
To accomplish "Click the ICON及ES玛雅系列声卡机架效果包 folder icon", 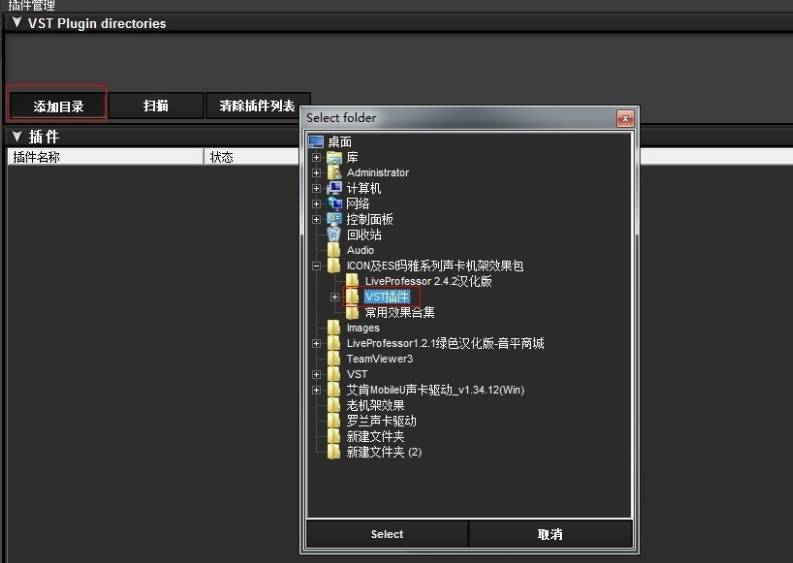I will 334,266.
